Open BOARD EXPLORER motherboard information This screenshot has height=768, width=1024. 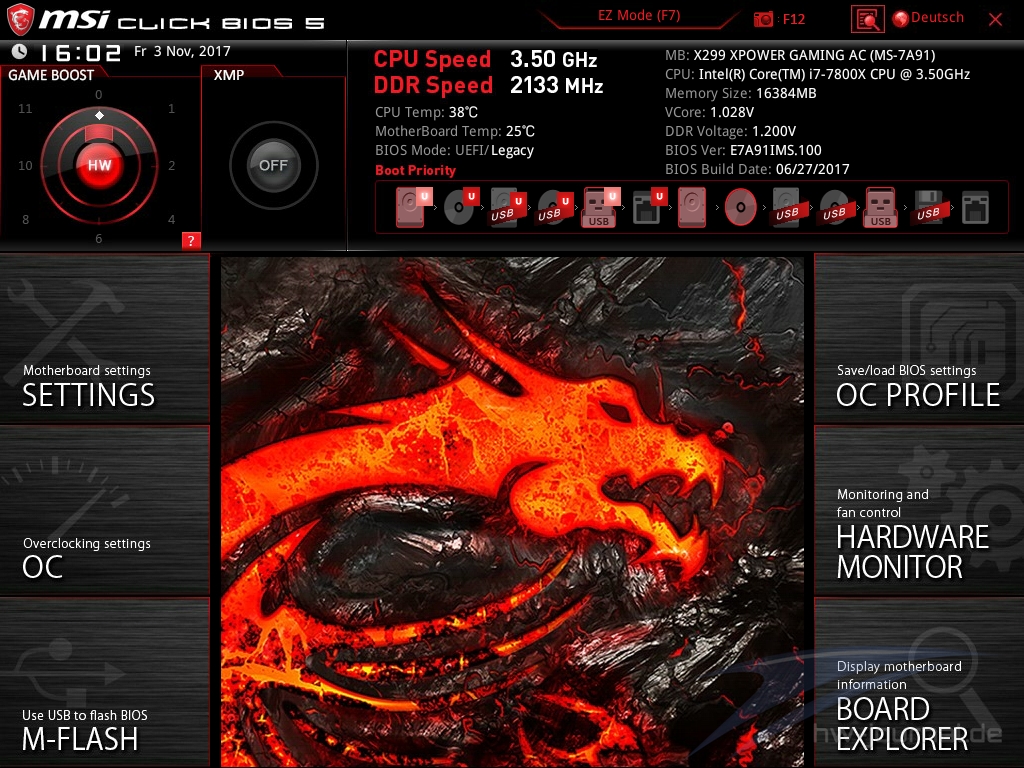[919, 682]
